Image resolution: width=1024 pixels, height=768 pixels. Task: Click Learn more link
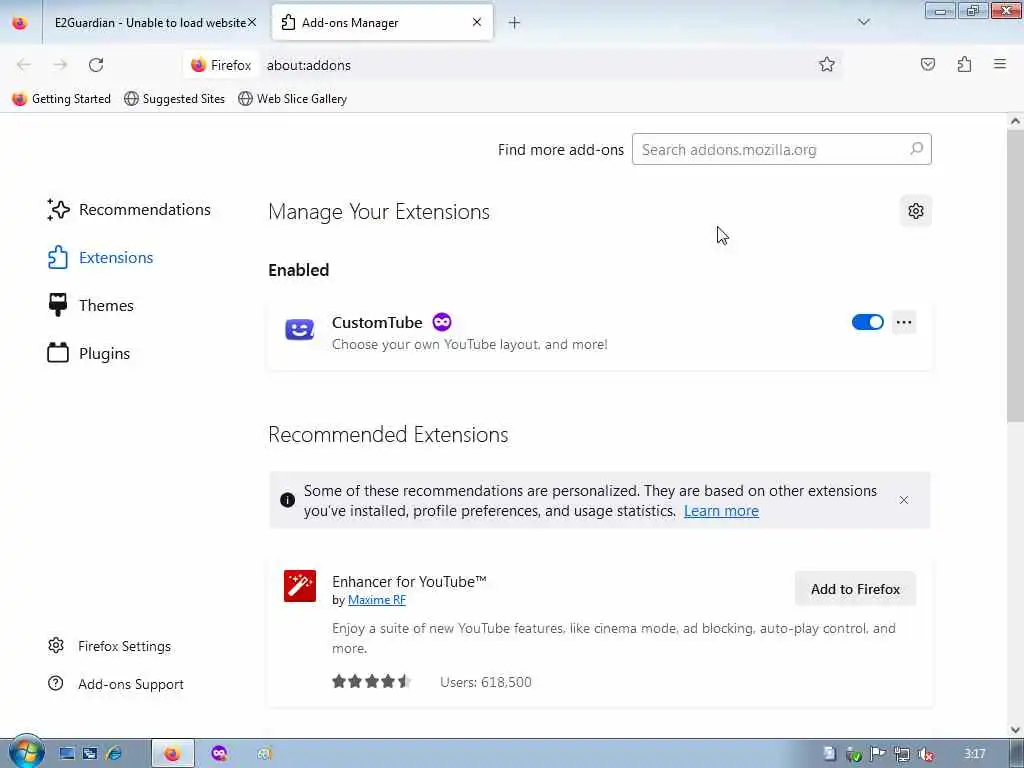click(x=721, y=511)
